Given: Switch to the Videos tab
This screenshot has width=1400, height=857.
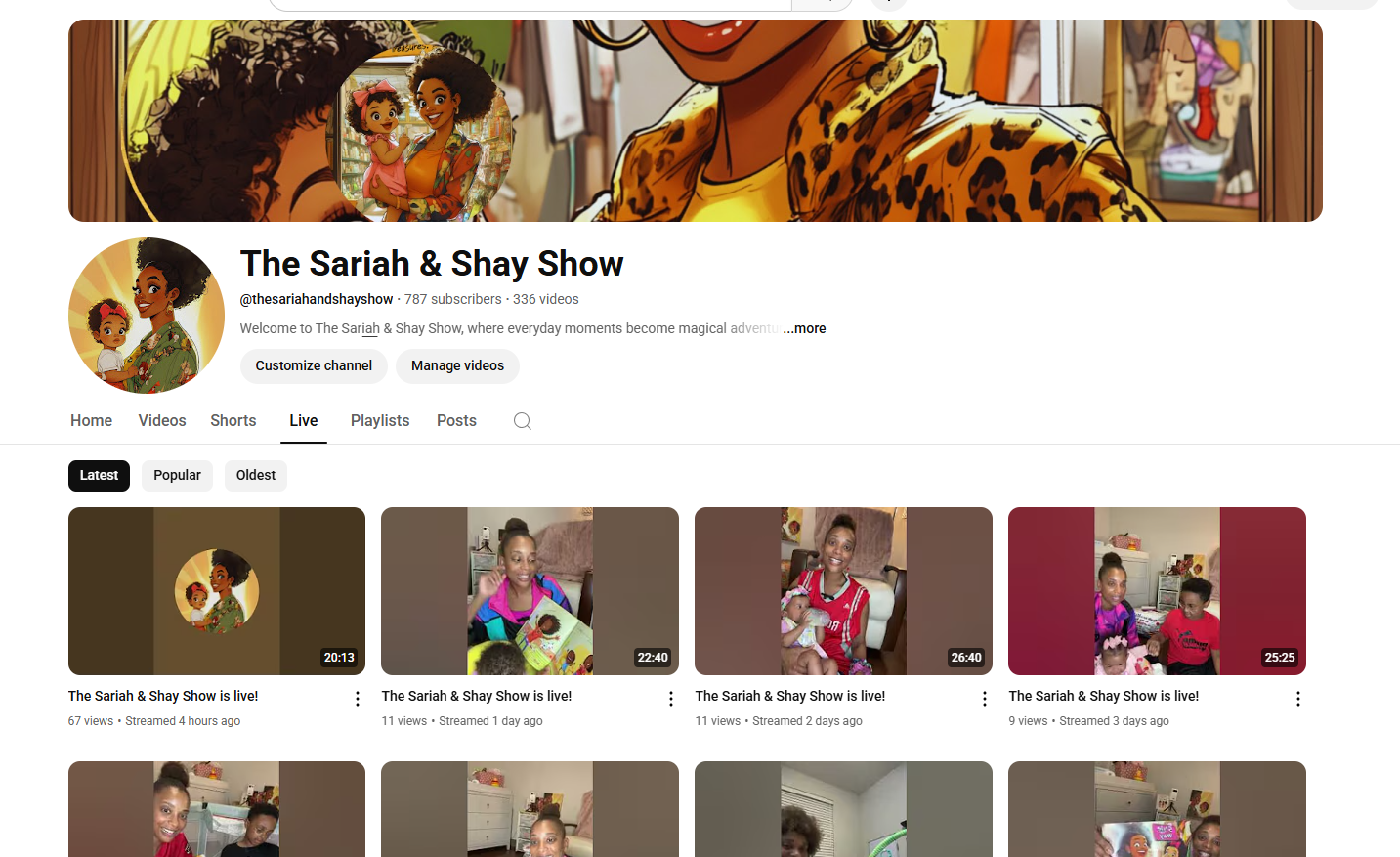Looking at the screenshot, I should pos(162,420).
